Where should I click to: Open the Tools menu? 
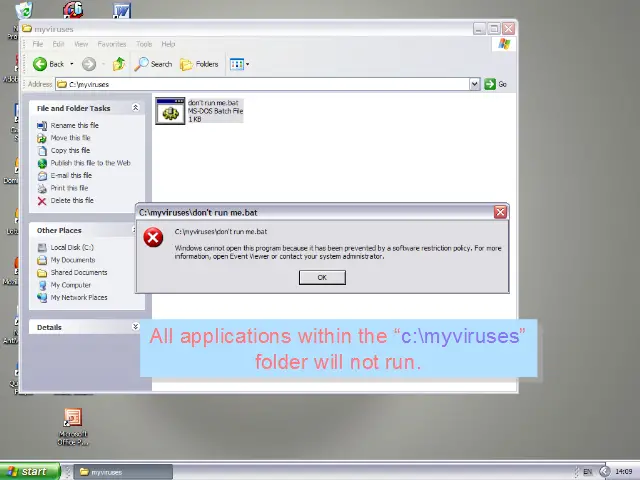click(x=144, y=44)
